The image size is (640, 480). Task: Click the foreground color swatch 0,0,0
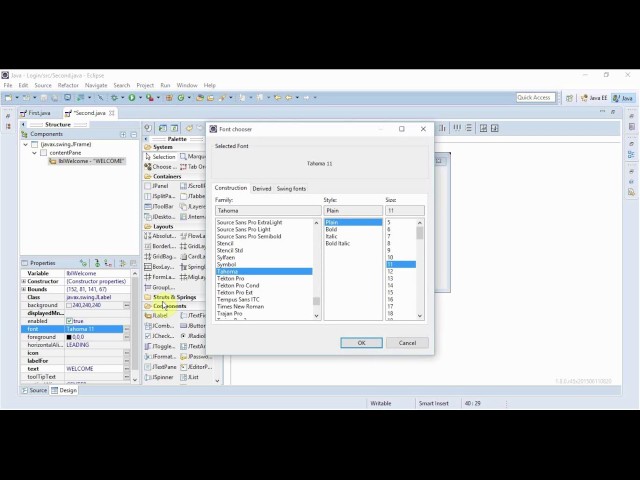(x=69, y=337)
